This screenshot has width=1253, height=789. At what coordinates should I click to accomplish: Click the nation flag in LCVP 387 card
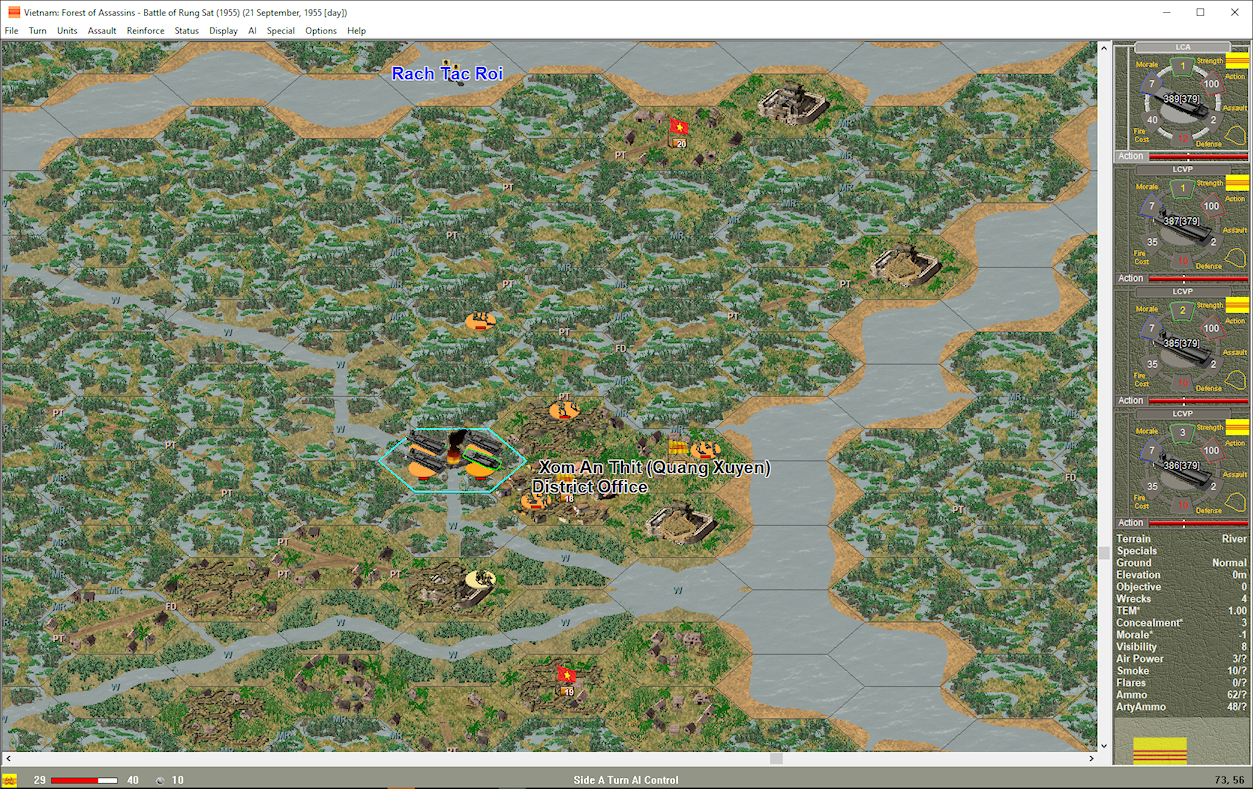coord(1237,185)
